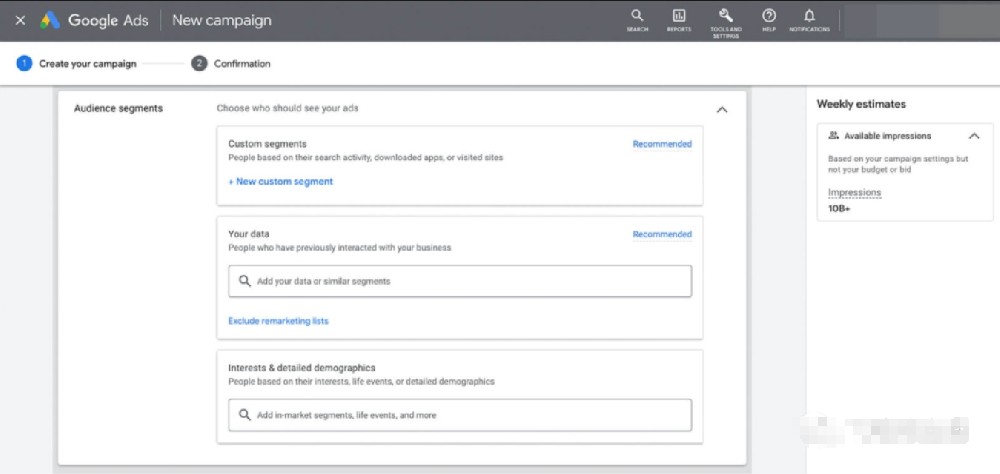The width and height of the screenshot is (1000, 474).
Task: Open the Search tool in the header
Action: [637, 20]
